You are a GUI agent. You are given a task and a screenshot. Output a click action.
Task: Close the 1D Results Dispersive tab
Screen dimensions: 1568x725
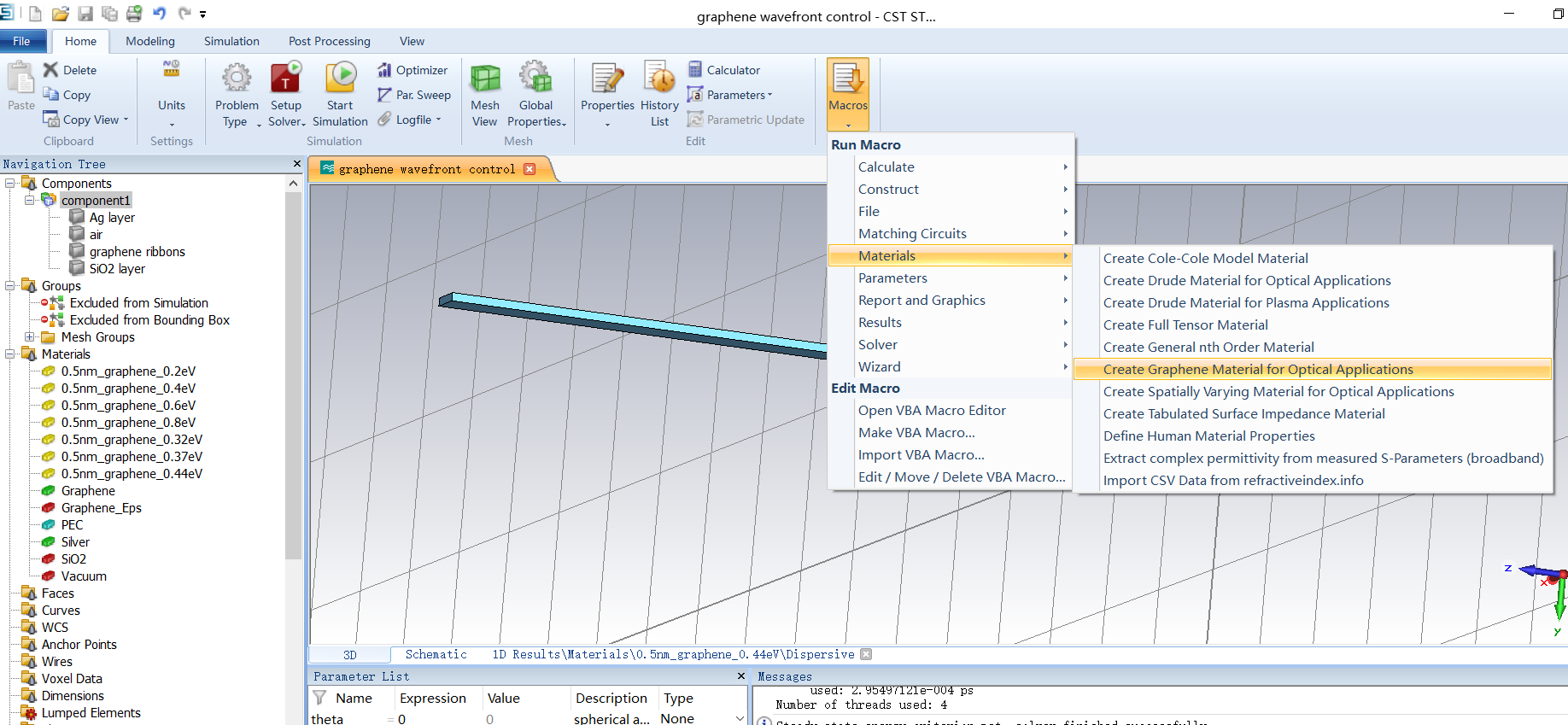pyautogui.click(x=866, y=654)
